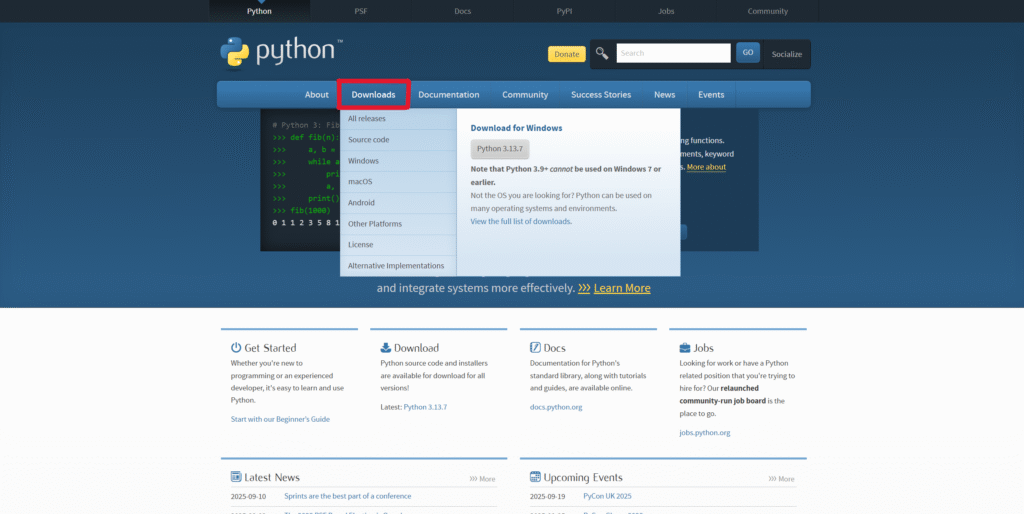1024x514 pixels.
Task: Click the Python logo icon
Action: pyautogui.click(x=235, y=52)
